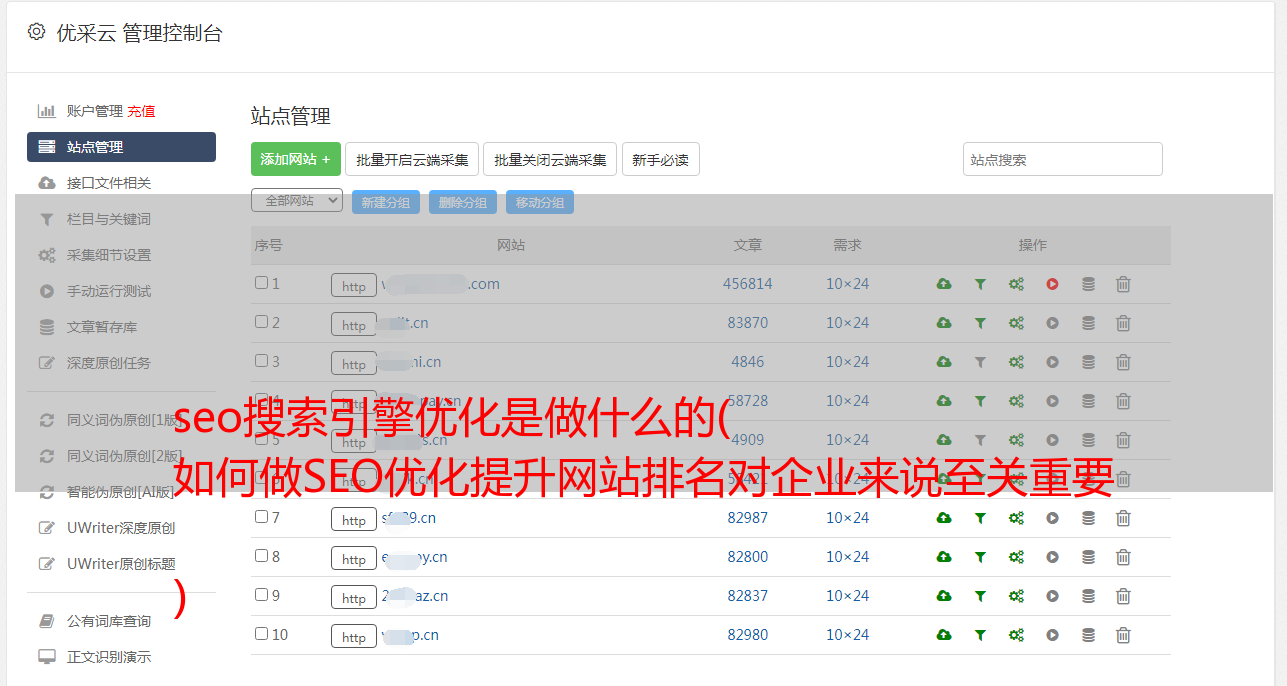Click the trash icon in row 7
Viewport: 1287px width, 686px height.
pyautogui.click(x=1123, y=518)
